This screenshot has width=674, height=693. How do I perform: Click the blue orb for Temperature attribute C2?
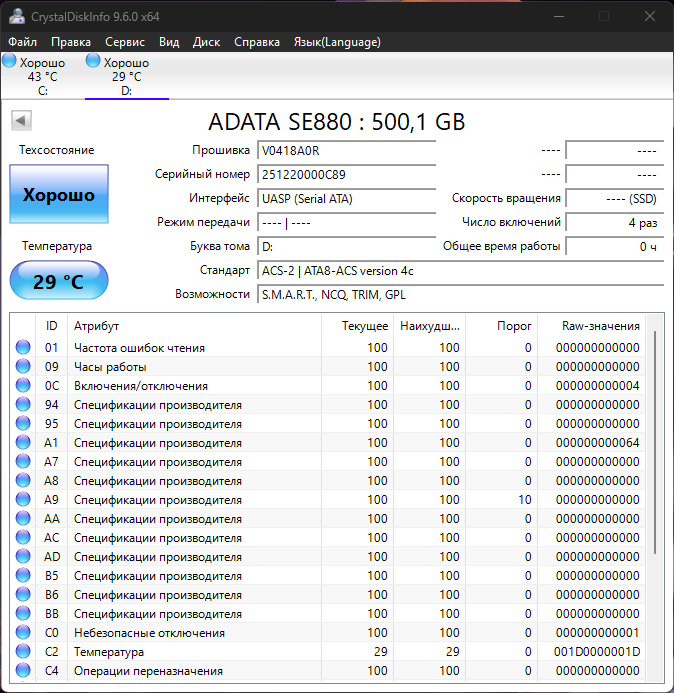pos(23,652)
